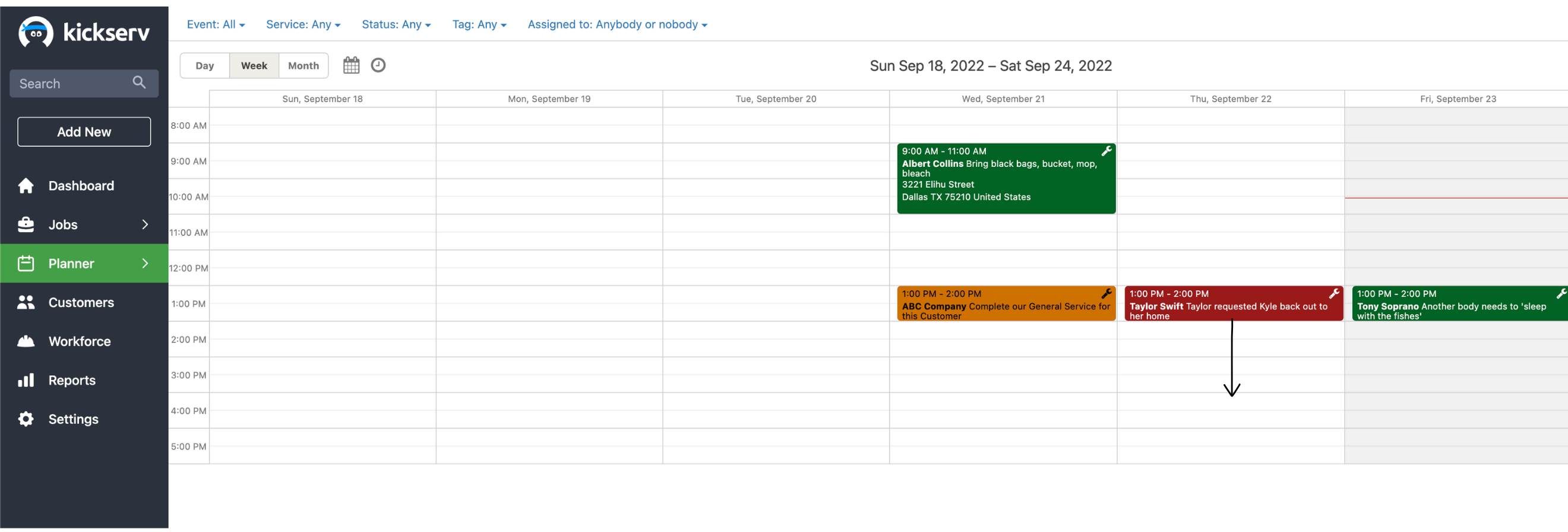Click wrench icon on ABC Company job

point(1106,293)
